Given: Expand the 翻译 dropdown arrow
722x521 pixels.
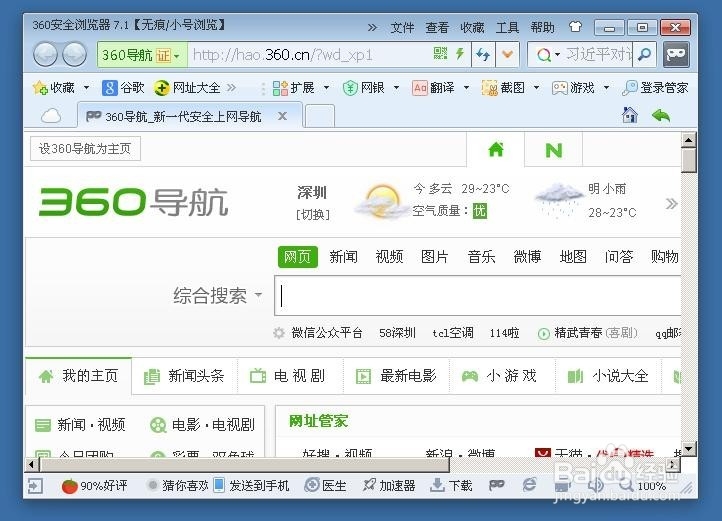Looking at the screenshot, I should (x=466, y=88).
